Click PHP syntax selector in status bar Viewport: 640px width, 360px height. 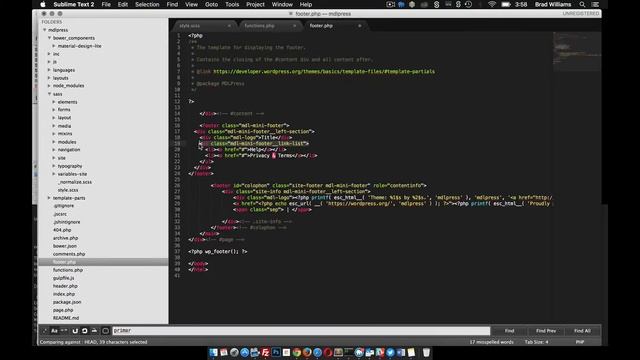coord(580,342)
